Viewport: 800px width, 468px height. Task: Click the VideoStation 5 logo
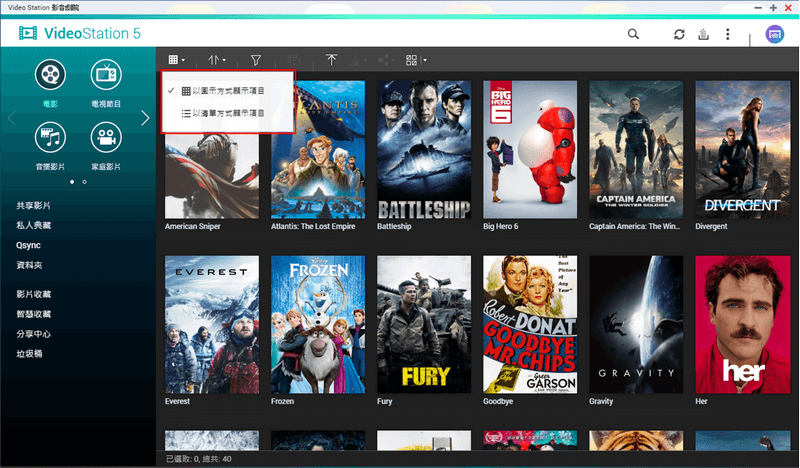(80, 33)
